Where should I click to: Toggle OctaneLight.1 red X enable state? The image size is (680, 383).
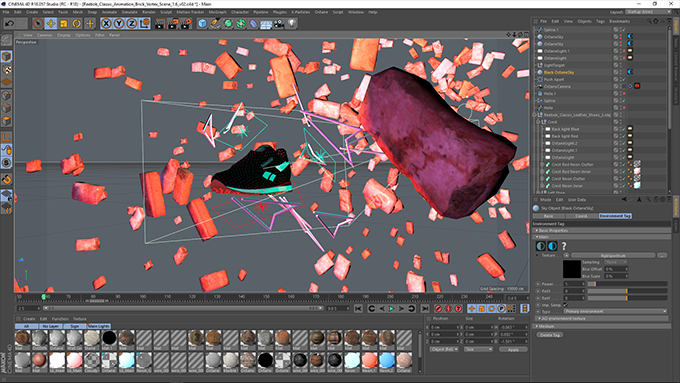624,51
